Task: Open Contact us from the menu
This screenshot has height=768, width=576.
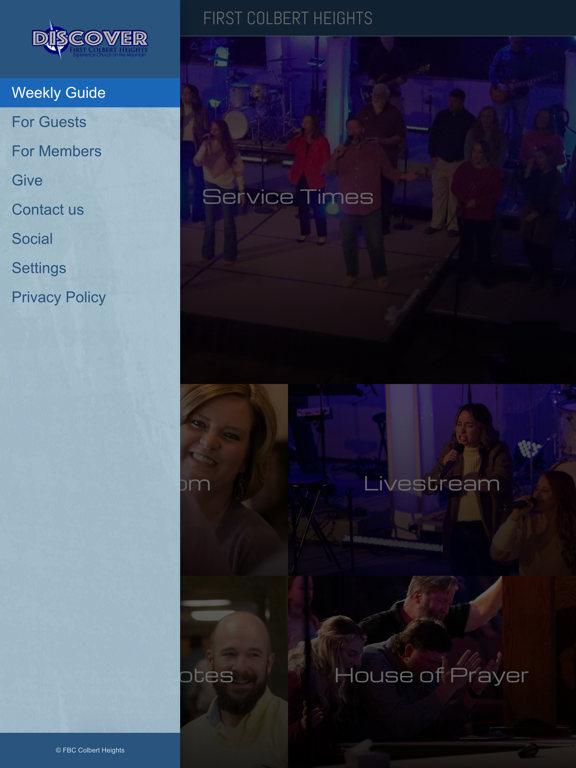Action: (x=90, y=210)
